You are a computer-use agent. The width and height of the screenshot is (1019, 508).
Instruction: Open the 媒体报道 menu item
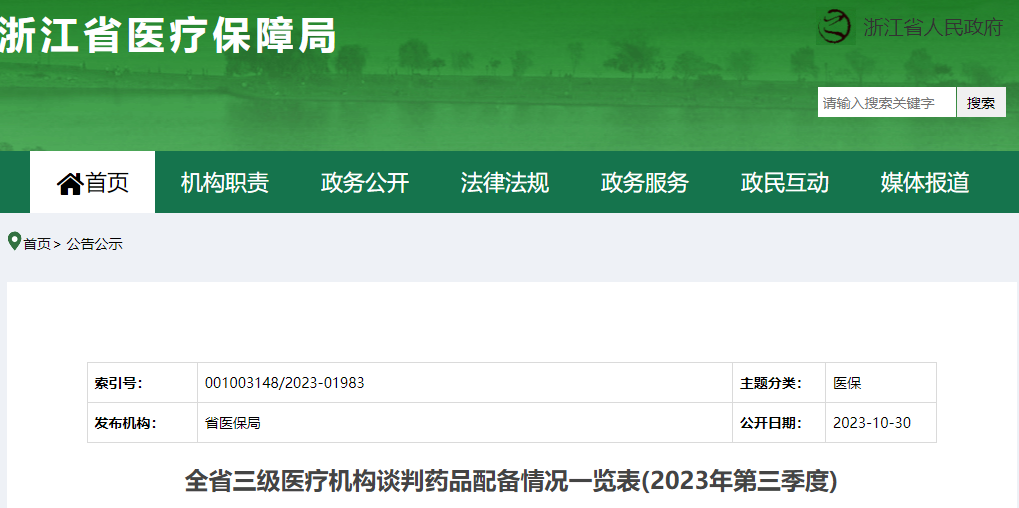coord(925,183)
